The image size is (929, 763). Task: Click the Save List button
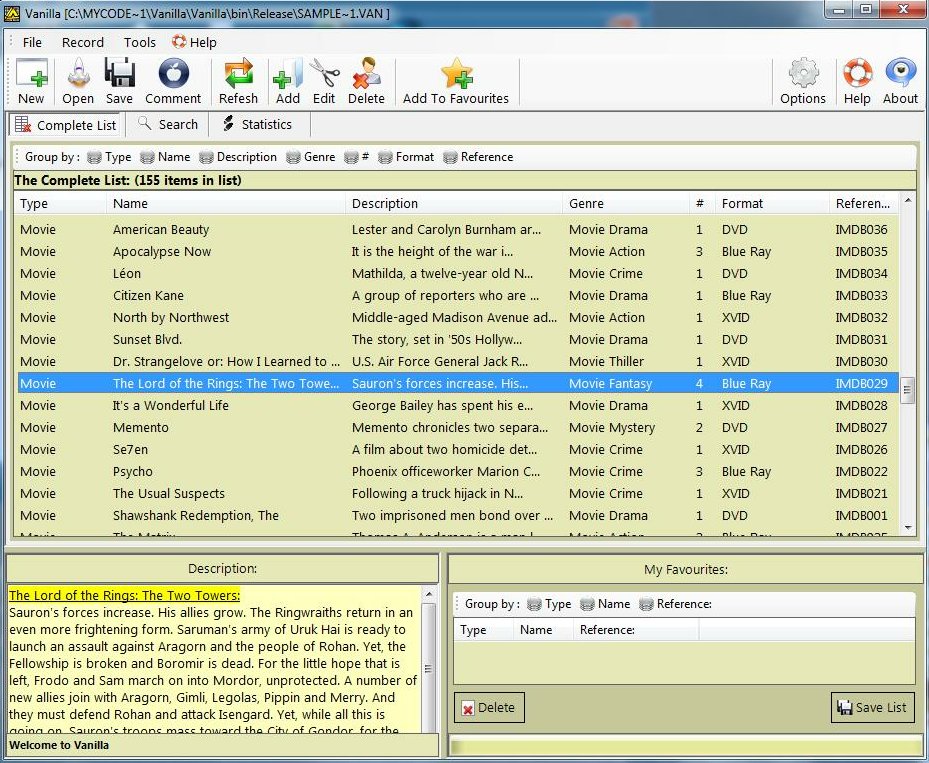tap(872, 707)
